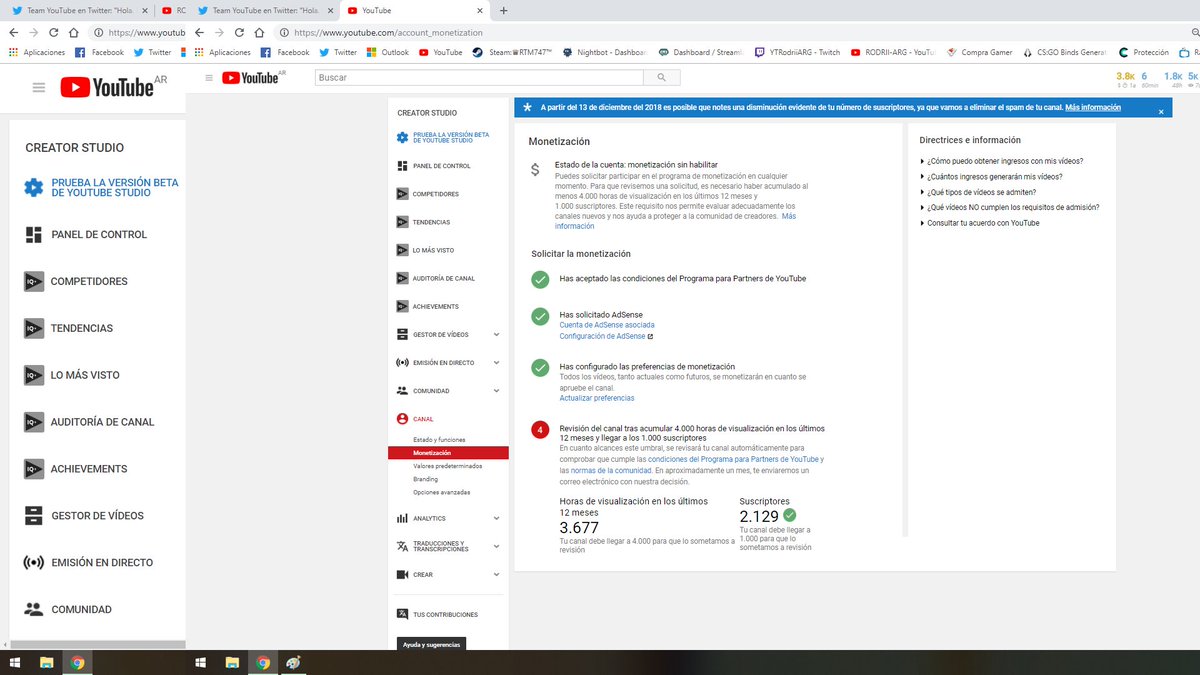1200x675 pixels.
Task: Expand Consultar tu acuerdo con YouTube
Action: coord(979,223)
